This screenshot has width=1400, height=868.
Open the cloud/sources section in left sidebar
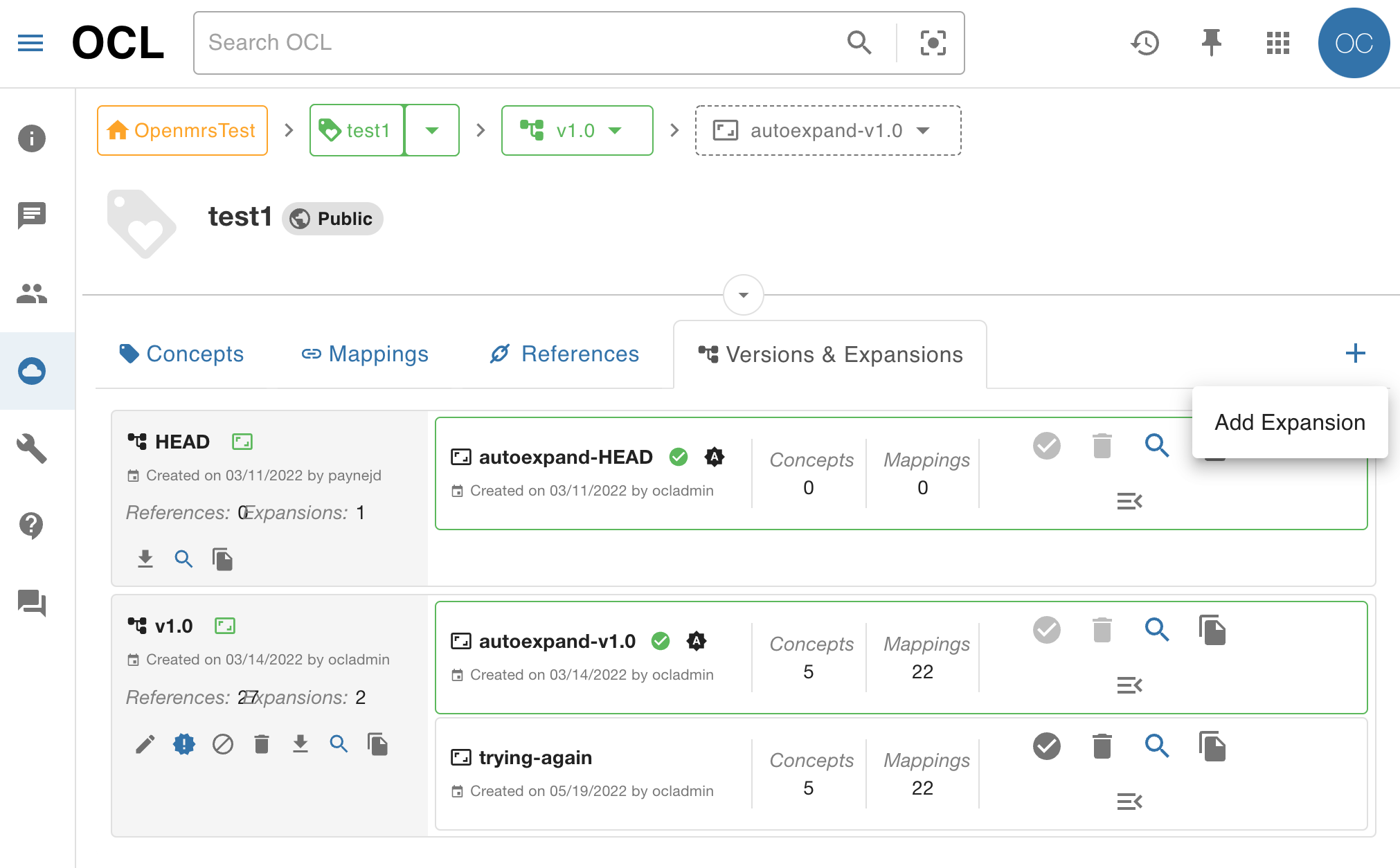click(x=30, y=371)
